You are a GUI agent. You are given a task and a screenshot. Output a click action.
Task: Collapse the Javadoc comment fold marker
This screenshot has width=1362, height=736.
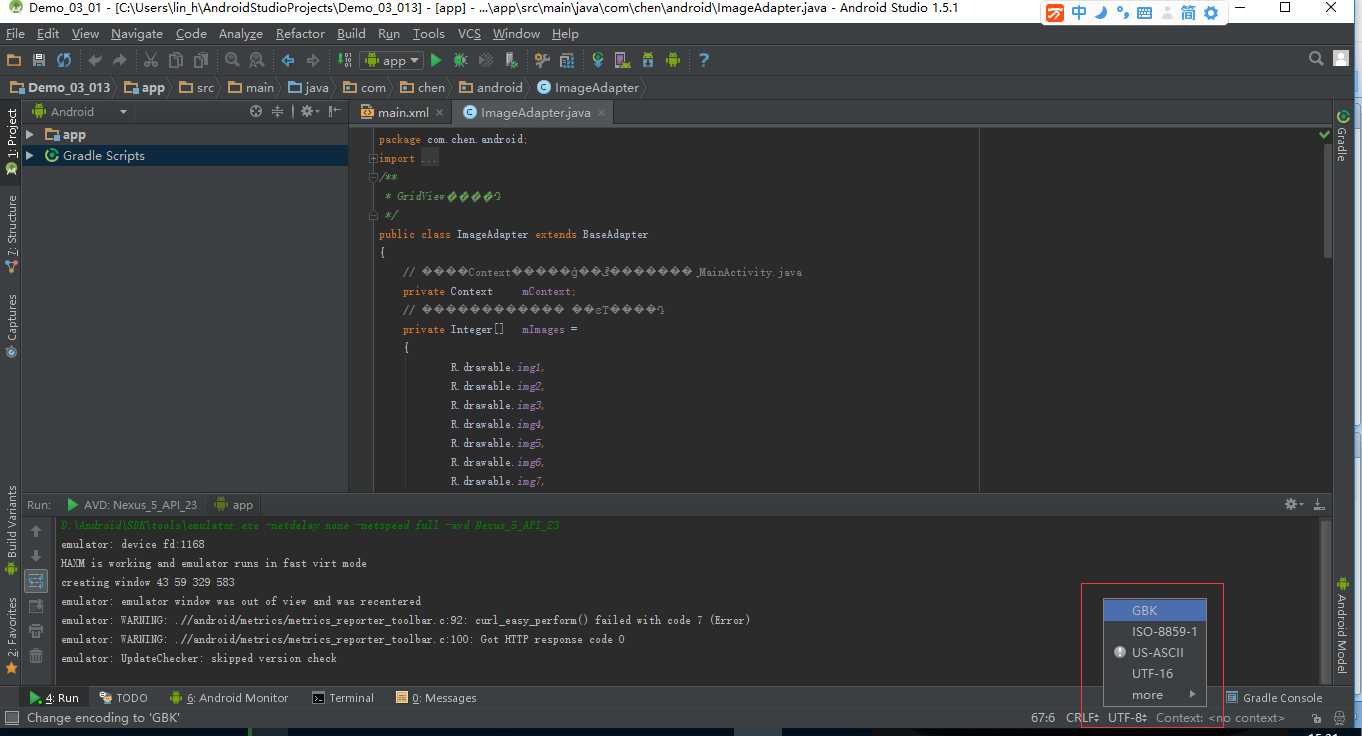point(373,177)
